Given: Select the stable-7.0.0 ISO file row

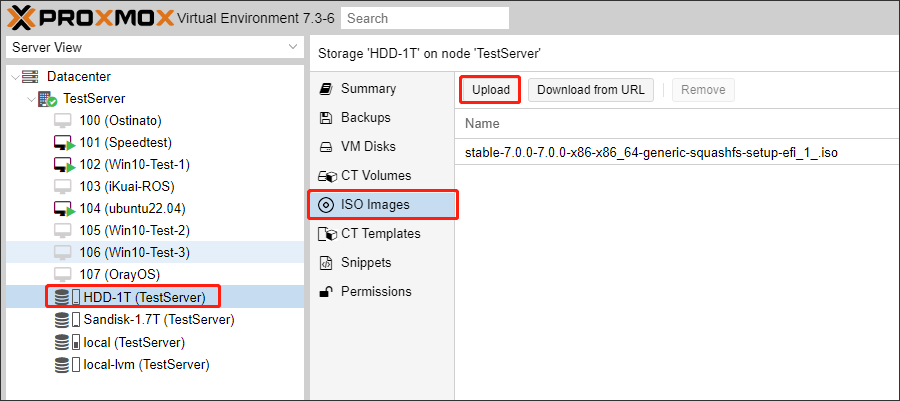Looking at the screenshot, I should 677,153.
